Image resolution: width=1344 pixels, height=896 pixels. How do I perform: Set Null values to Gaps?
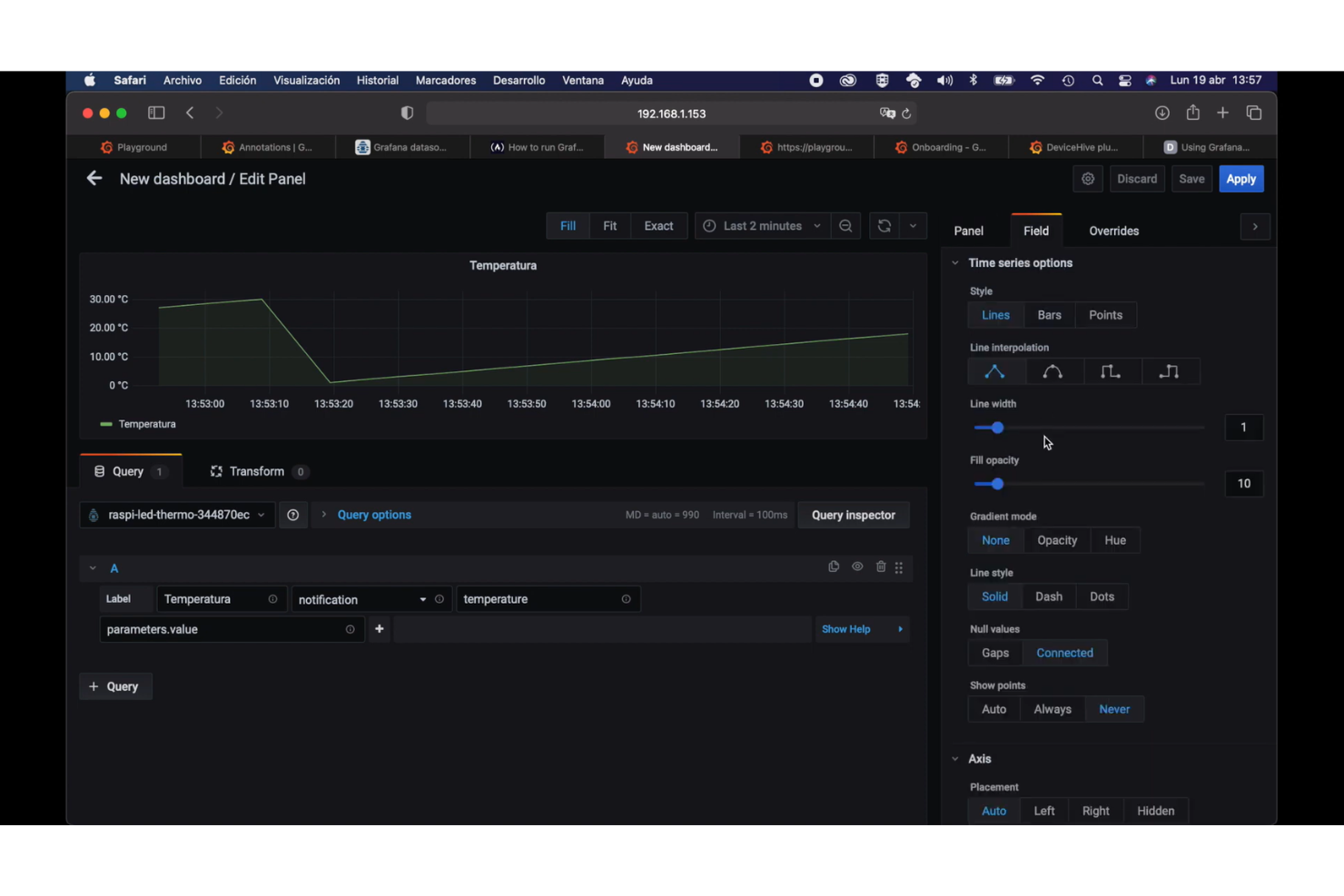(994, 653)
